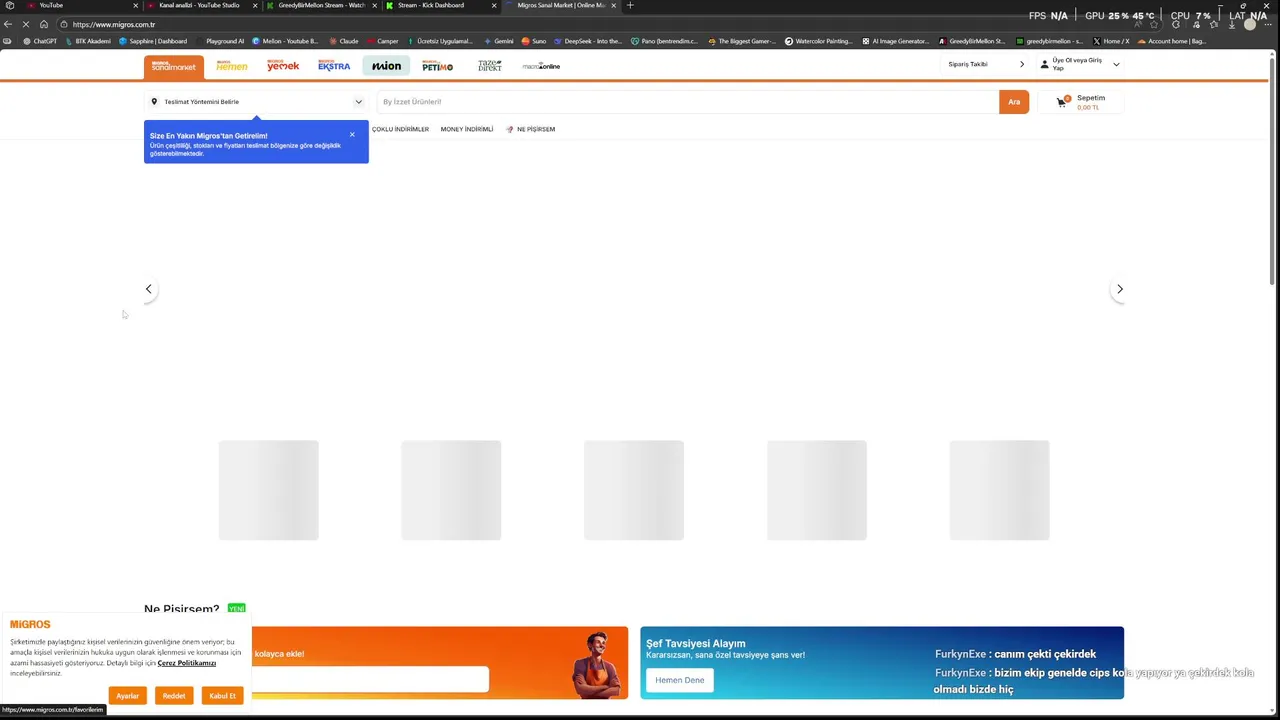Go to the next banner slide

pyautogui.click(x=1119, y=289)
